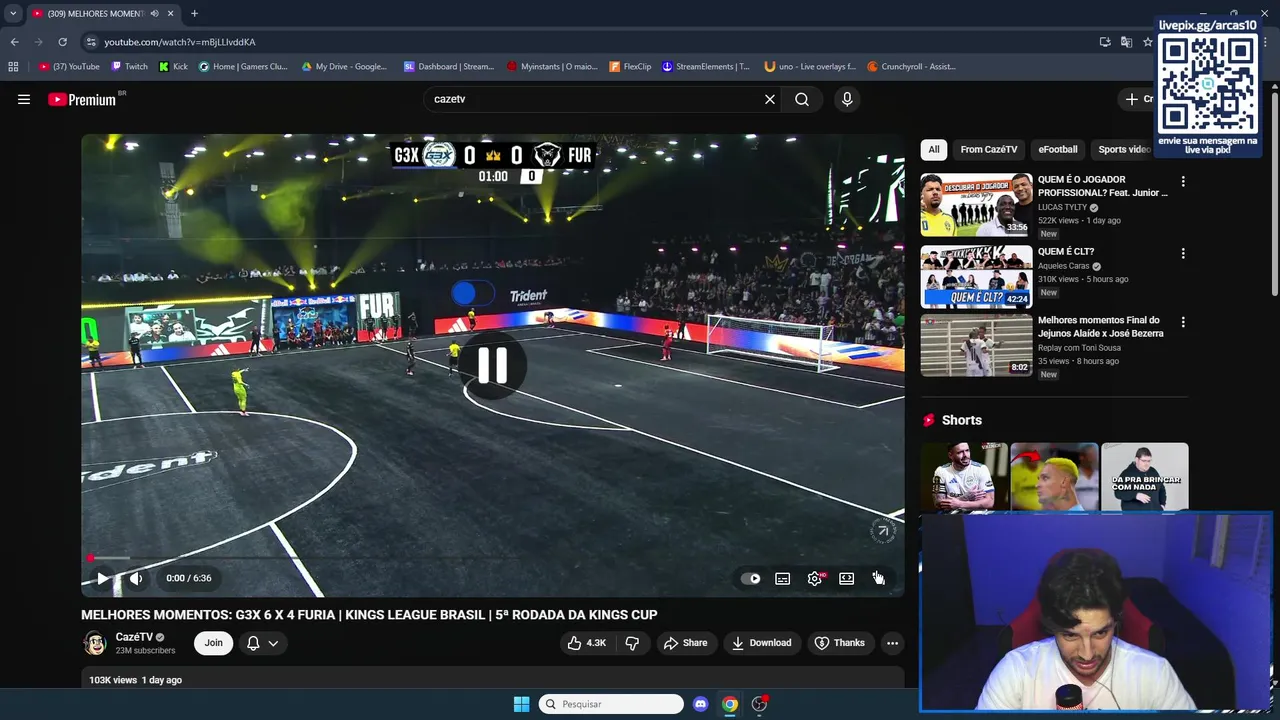Switch to theater mode
The height and width of the screenshot is (720, 1280).
tap(847, 578)
